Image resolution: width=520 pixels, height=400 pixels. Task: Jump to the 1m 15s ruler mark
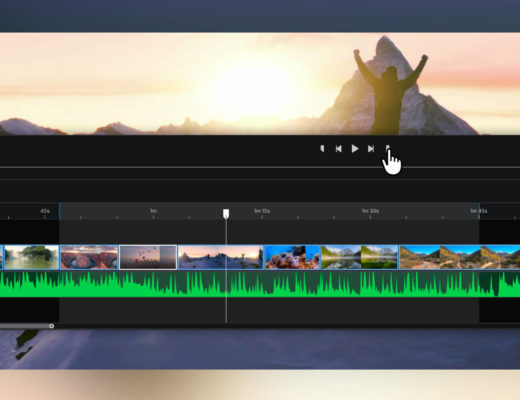click(262, 211)
